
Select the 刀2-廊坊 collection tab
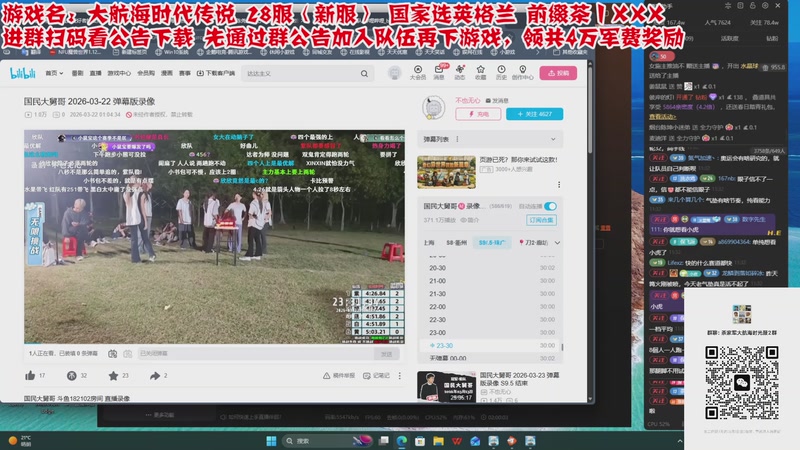[x=534, y=243]
